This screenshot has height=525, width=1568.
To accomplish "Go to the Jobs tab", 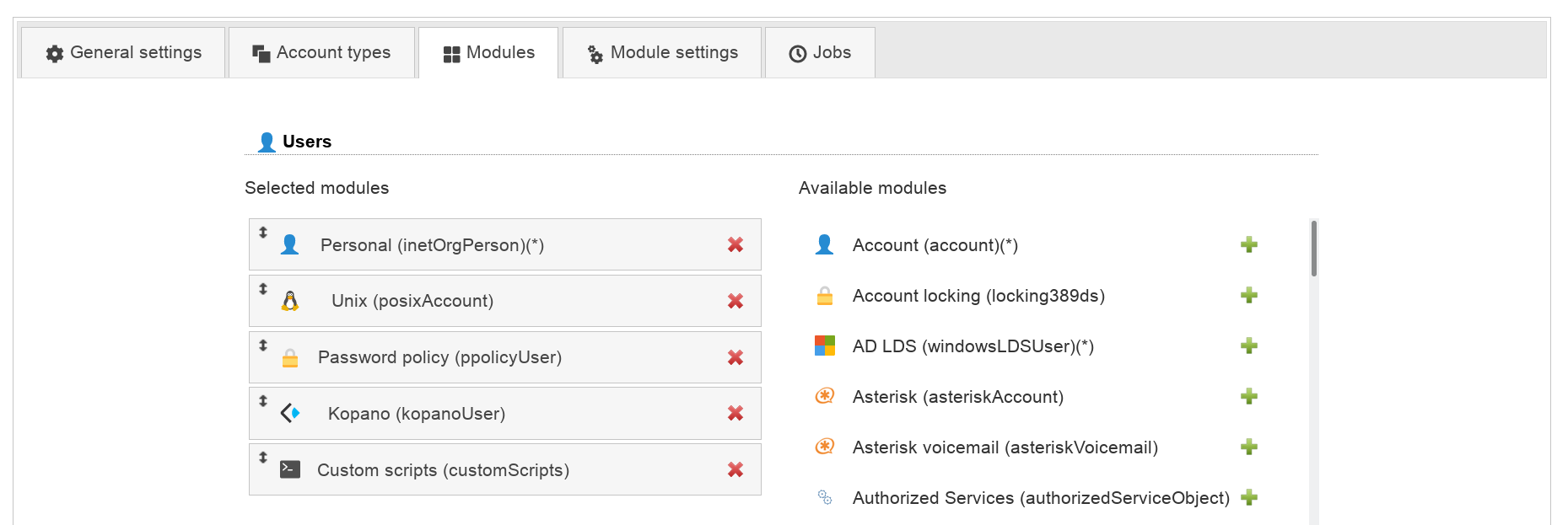I will coord(820,53).
